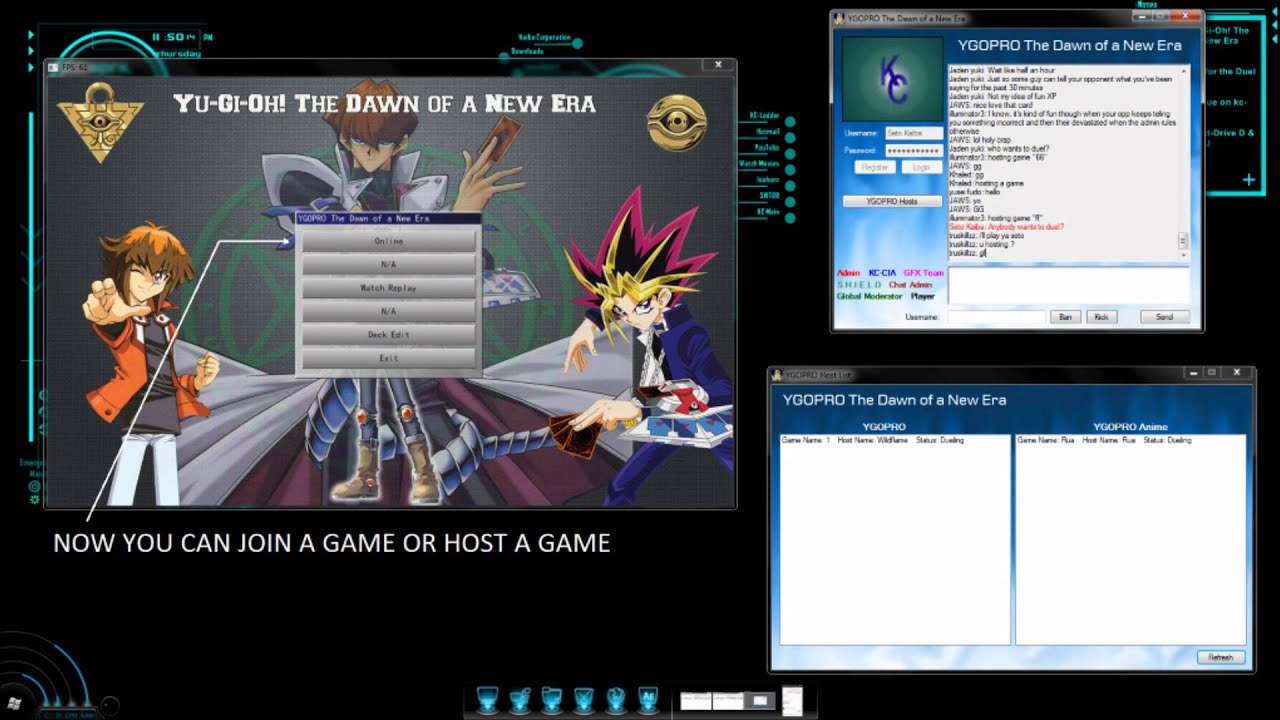Viewport: 1280px width, 720px height.
Task: Click the KC logo avatar in chat window
Action: pyautogui.click(x=892, y=79)
